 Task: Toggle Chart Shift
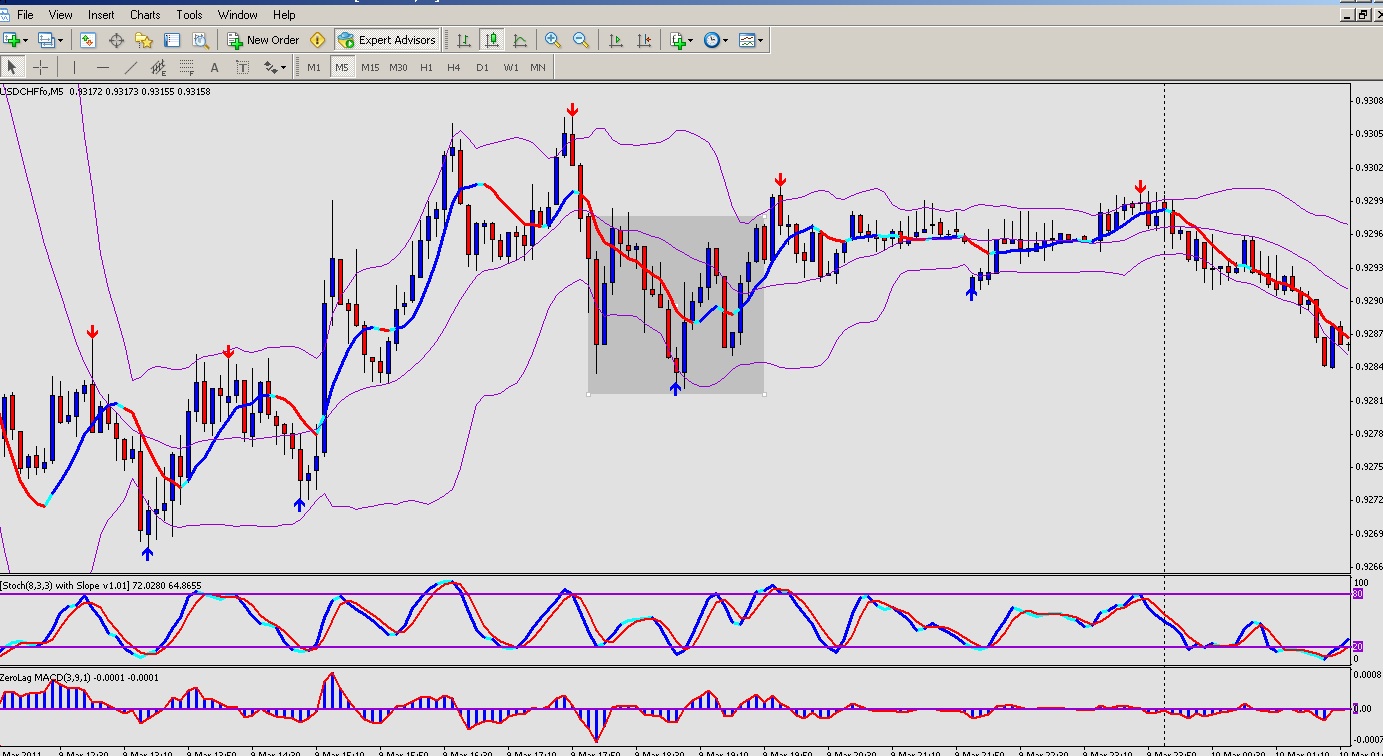(x=644, y=40)
